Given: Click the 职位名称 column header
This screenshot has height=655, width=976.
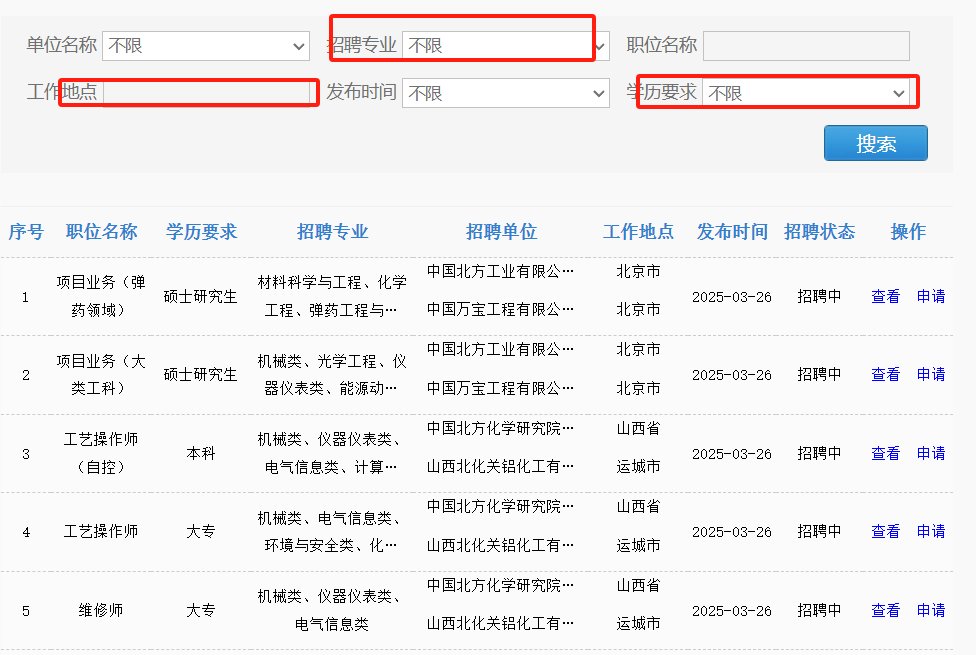Looking at the screenshot, I should 101,231.
